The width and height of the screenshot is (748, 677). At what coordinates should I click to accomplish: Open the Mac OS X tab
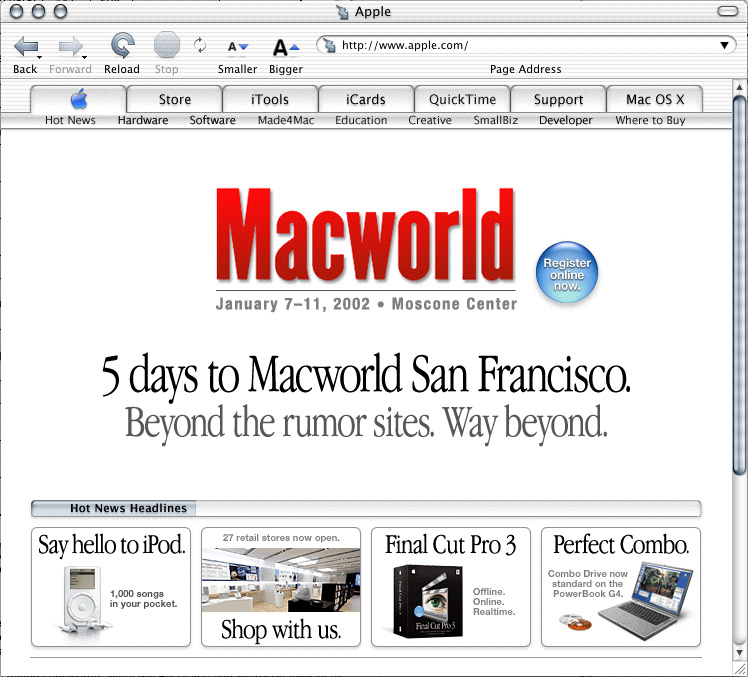[654, 99]
